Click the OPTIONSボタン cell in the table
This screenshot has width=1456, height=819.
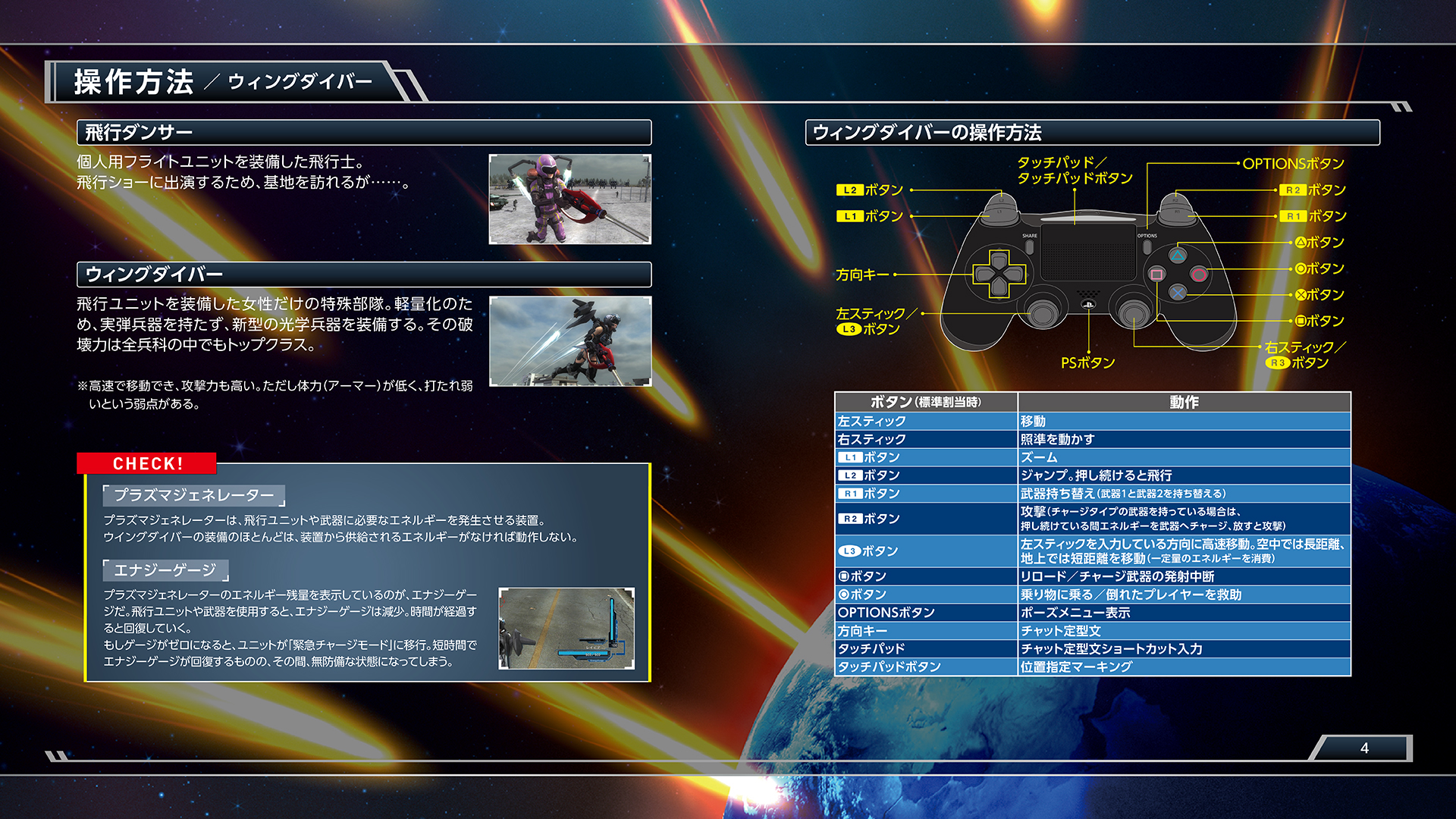coord(926,613)
